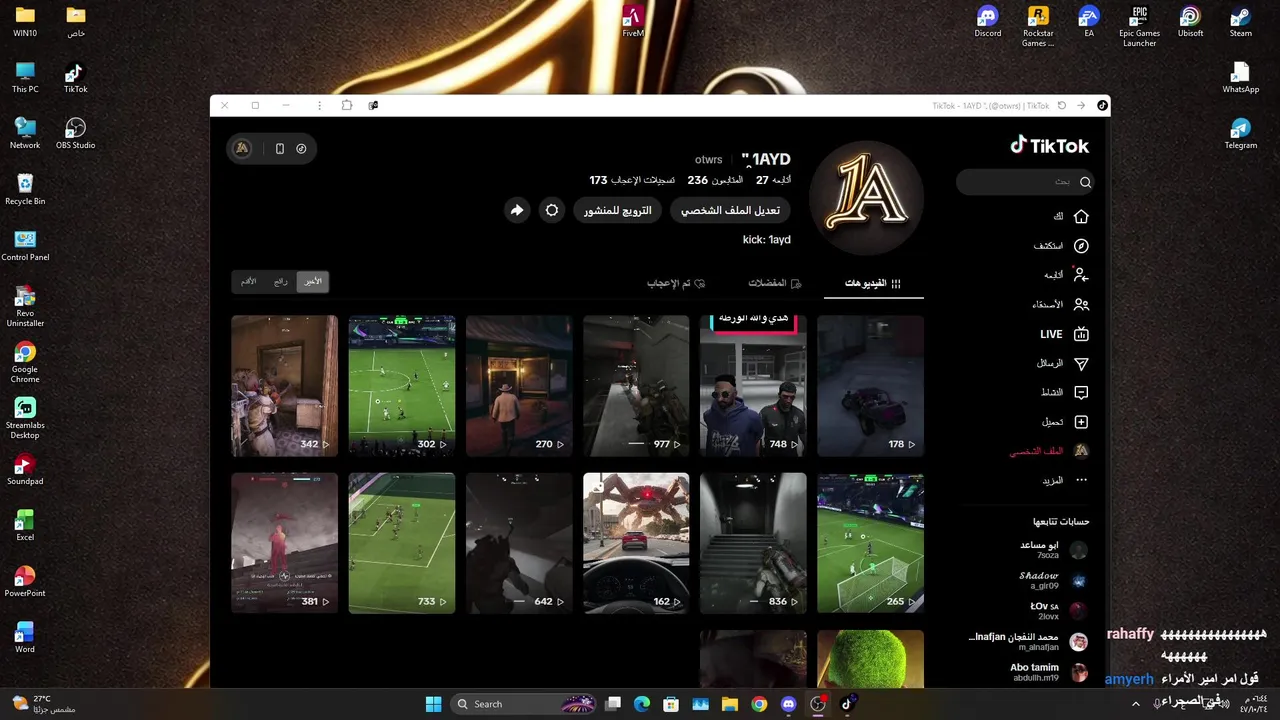Select the الأقدم (Oldest) sort toggle
Screen dimensions: 1280x720
[249, 282]
